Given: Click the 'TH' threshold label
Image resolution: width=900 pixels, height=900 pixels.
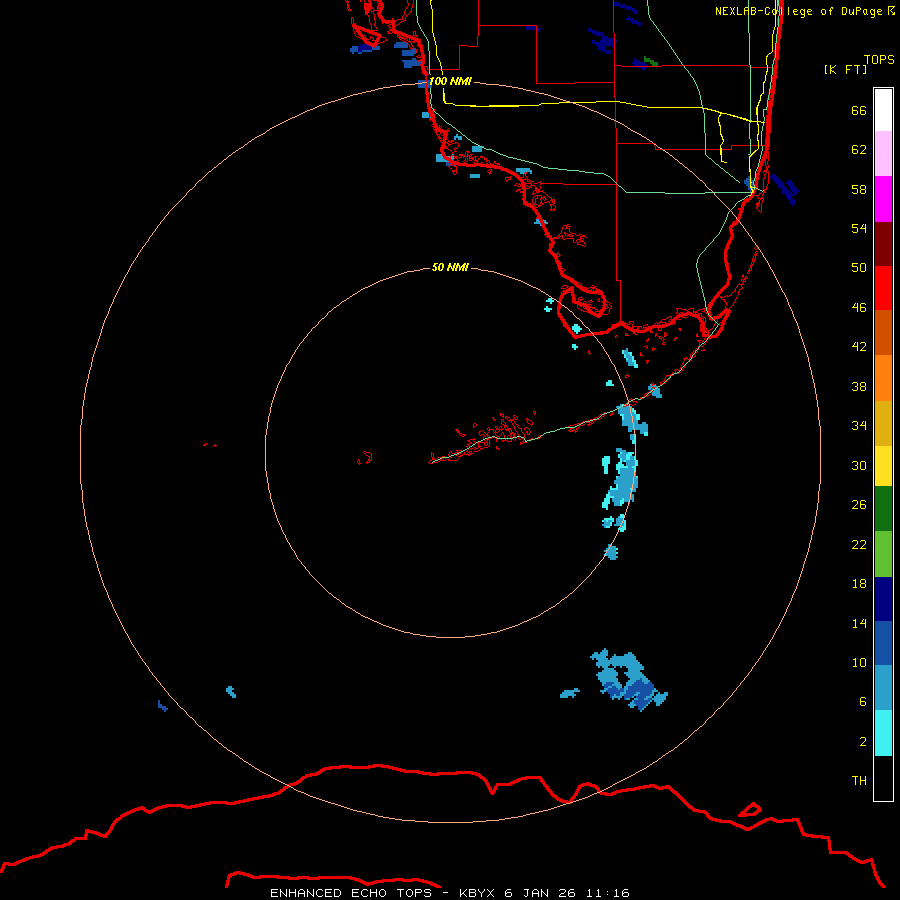Looking at the screenshot, I should coord(859,781).
